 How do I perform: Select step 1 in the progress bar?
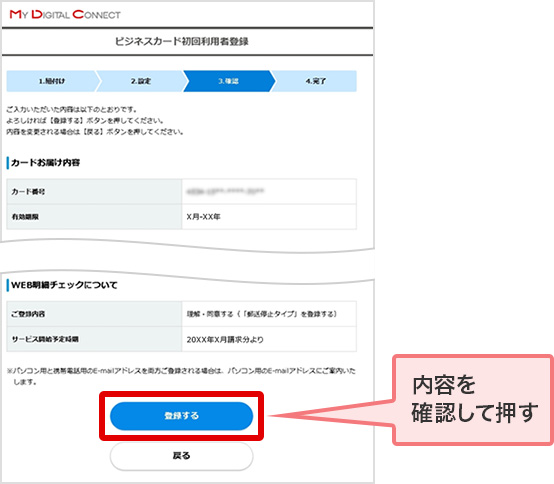[52, 81]
